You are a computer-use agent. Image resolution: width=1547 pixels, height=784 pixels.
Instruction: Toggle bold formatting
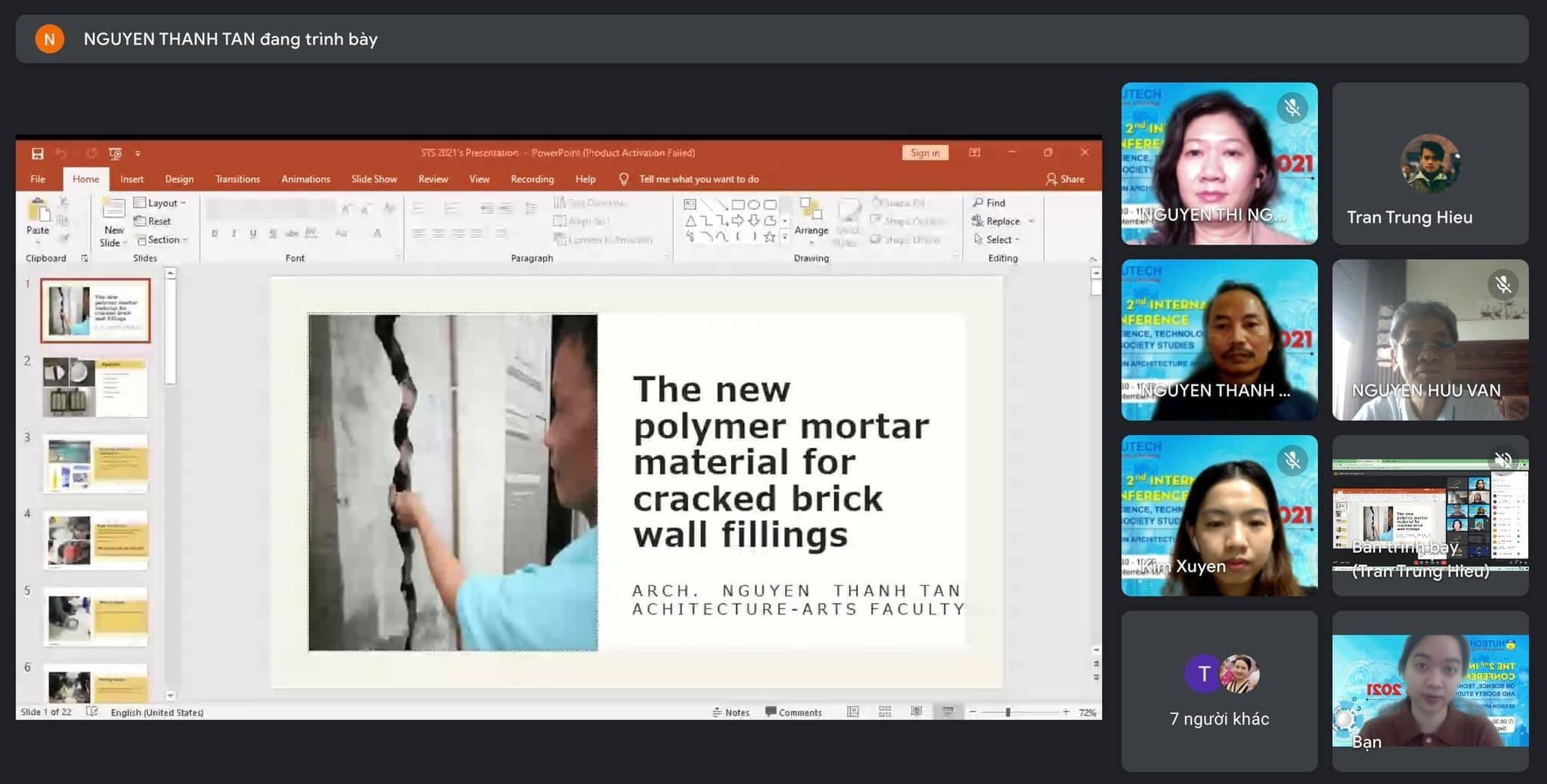tap(215, 233)
